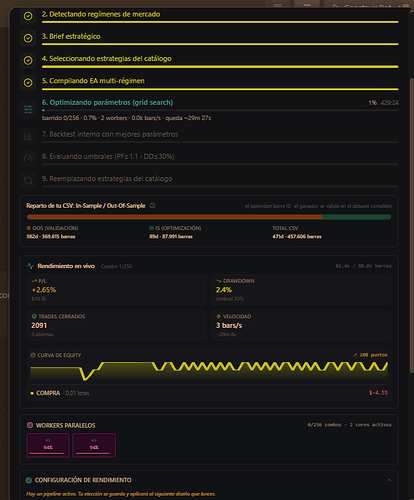Click the icon beside WORKERS PARALELOS
This screenshot has width=414, height=500.
coord(30,425)
